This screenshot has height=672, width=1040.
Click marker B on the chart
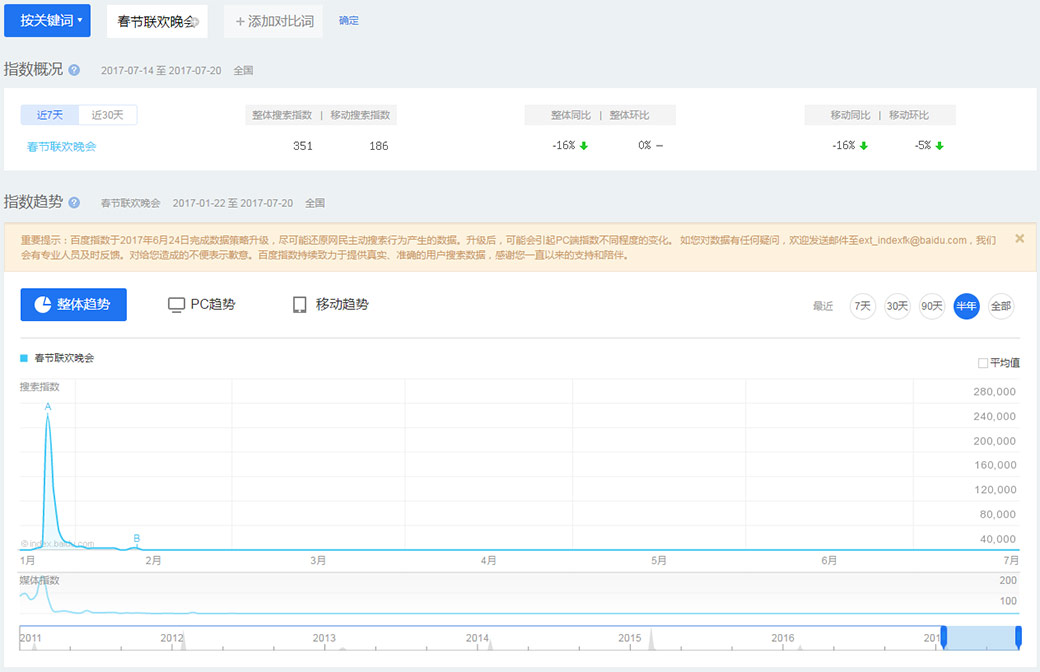[x=137, y=538]
